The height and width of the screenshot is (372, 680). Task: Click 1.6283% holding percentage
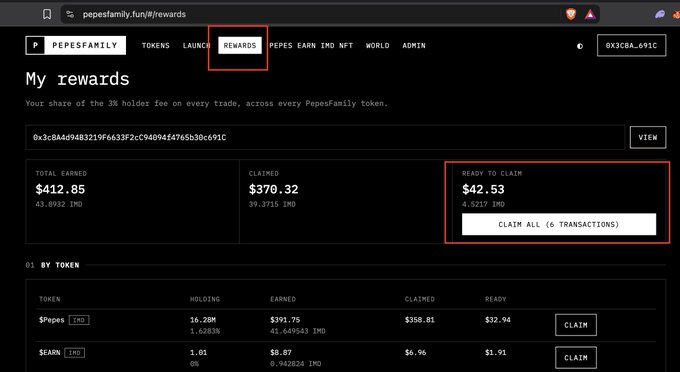click(205, 331)
